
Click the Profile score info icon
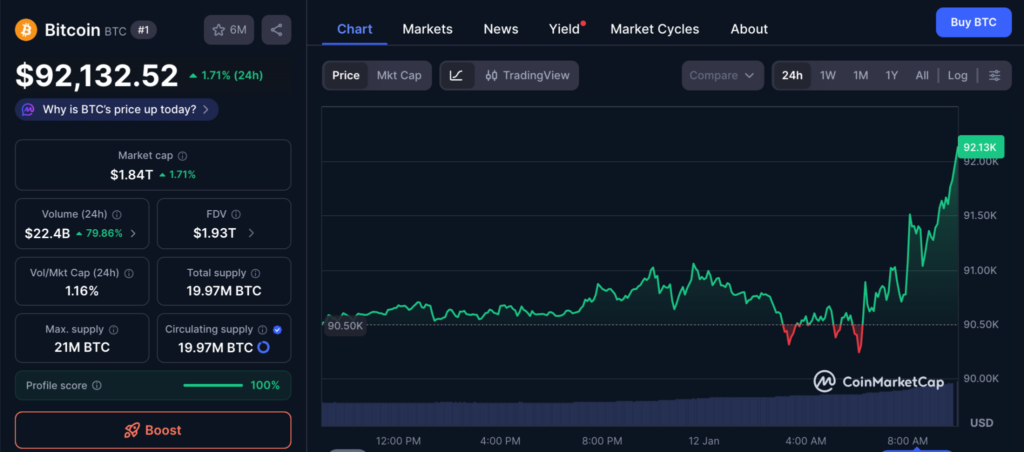click(96, 385)
